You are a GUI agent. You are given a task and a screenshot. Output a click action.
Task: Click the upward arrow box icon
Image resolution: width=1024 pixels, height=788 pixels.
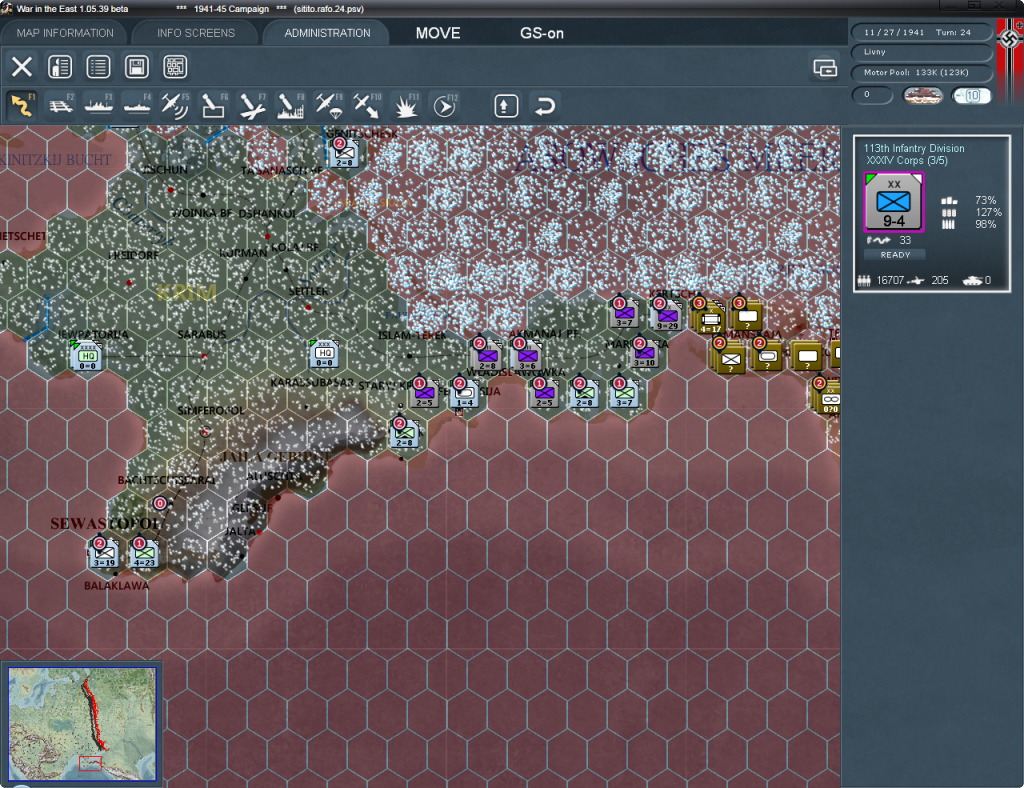coord(506,106)
